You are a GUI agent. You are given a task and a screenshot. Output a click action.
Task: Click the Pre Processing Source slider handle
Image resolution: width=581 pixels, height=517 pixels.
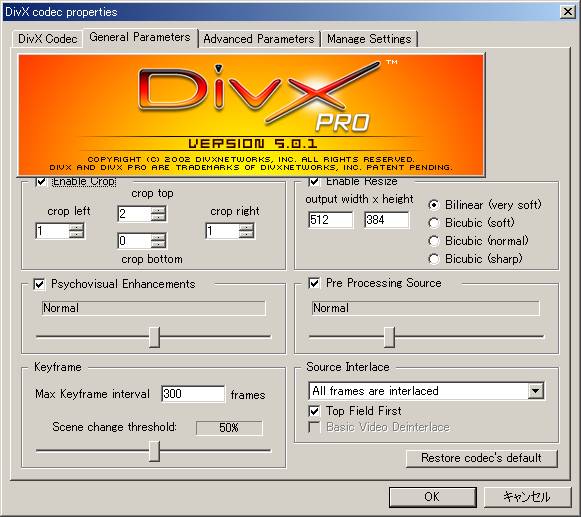(x=389, y=337)
